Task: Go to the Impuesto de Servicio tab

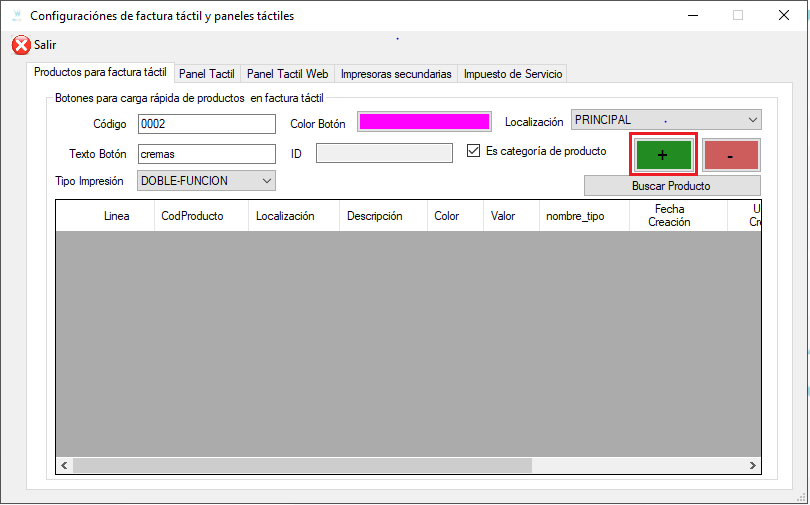Action: tap(513, 74)
